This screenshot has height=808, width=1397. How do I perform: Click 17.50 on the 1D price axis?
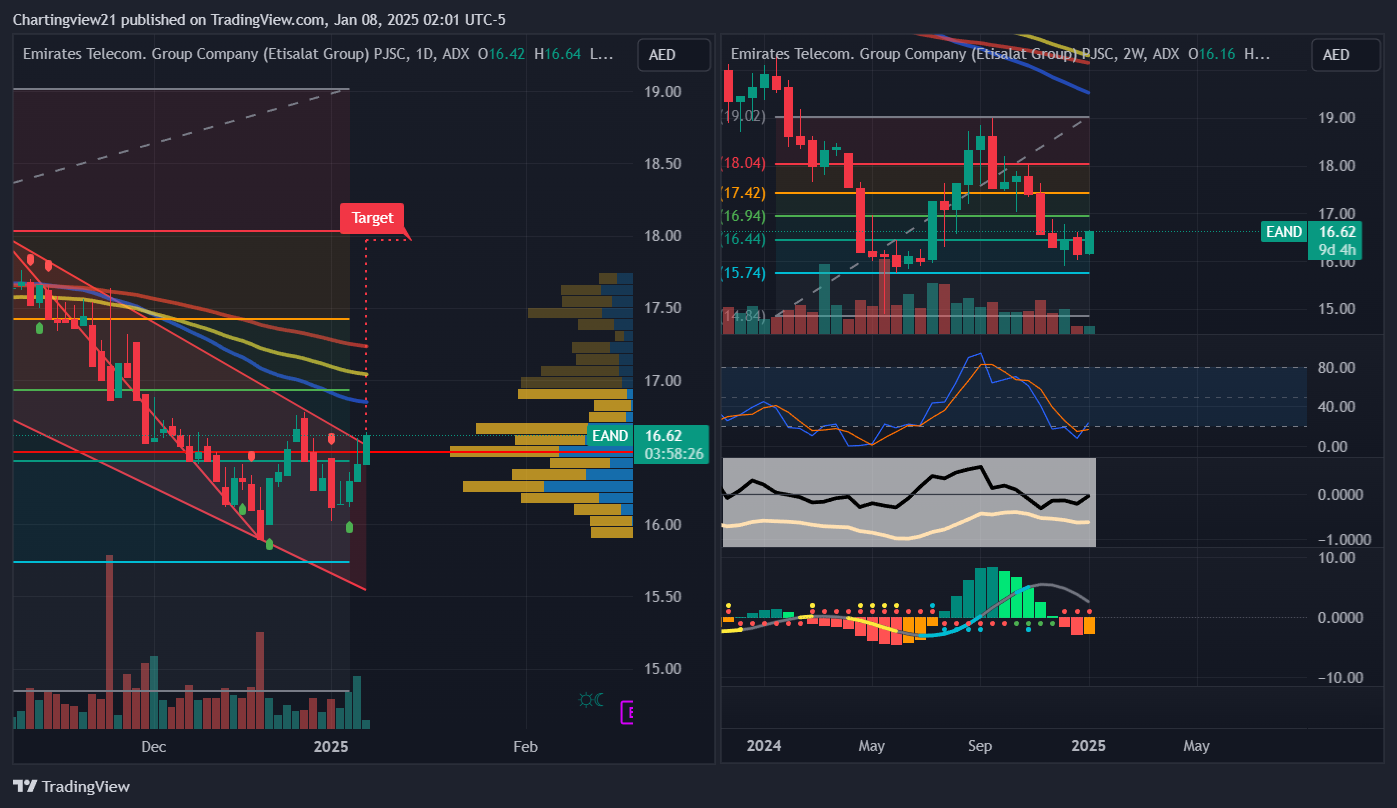663,308
